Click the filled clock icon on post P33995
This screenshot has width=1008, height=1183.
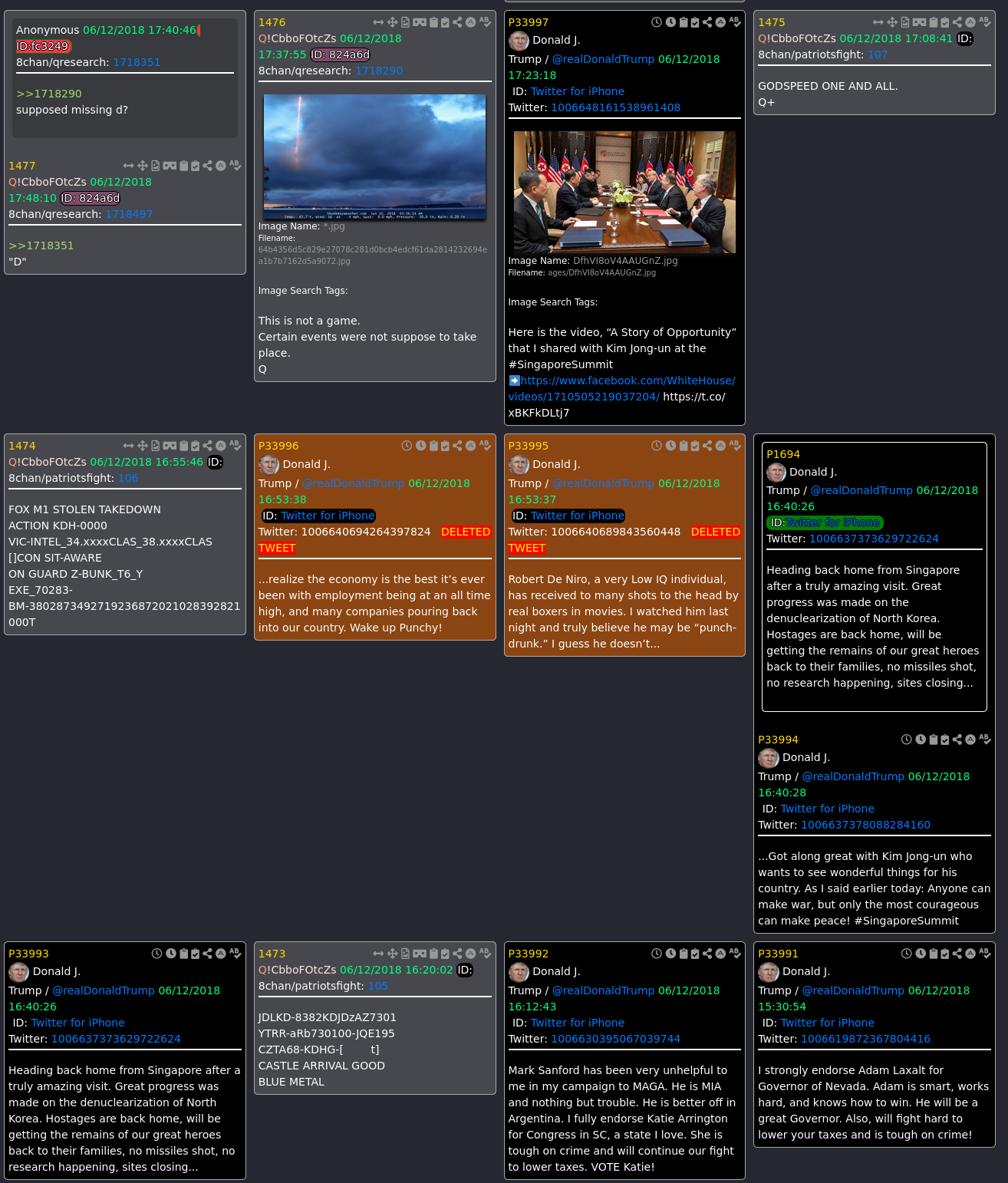(670, 446)
